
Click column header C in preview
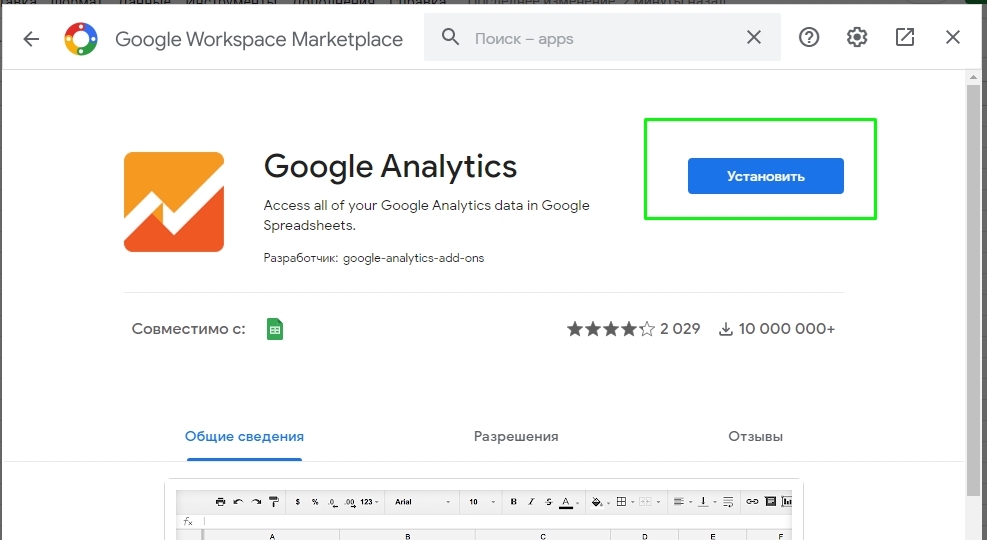543,536
